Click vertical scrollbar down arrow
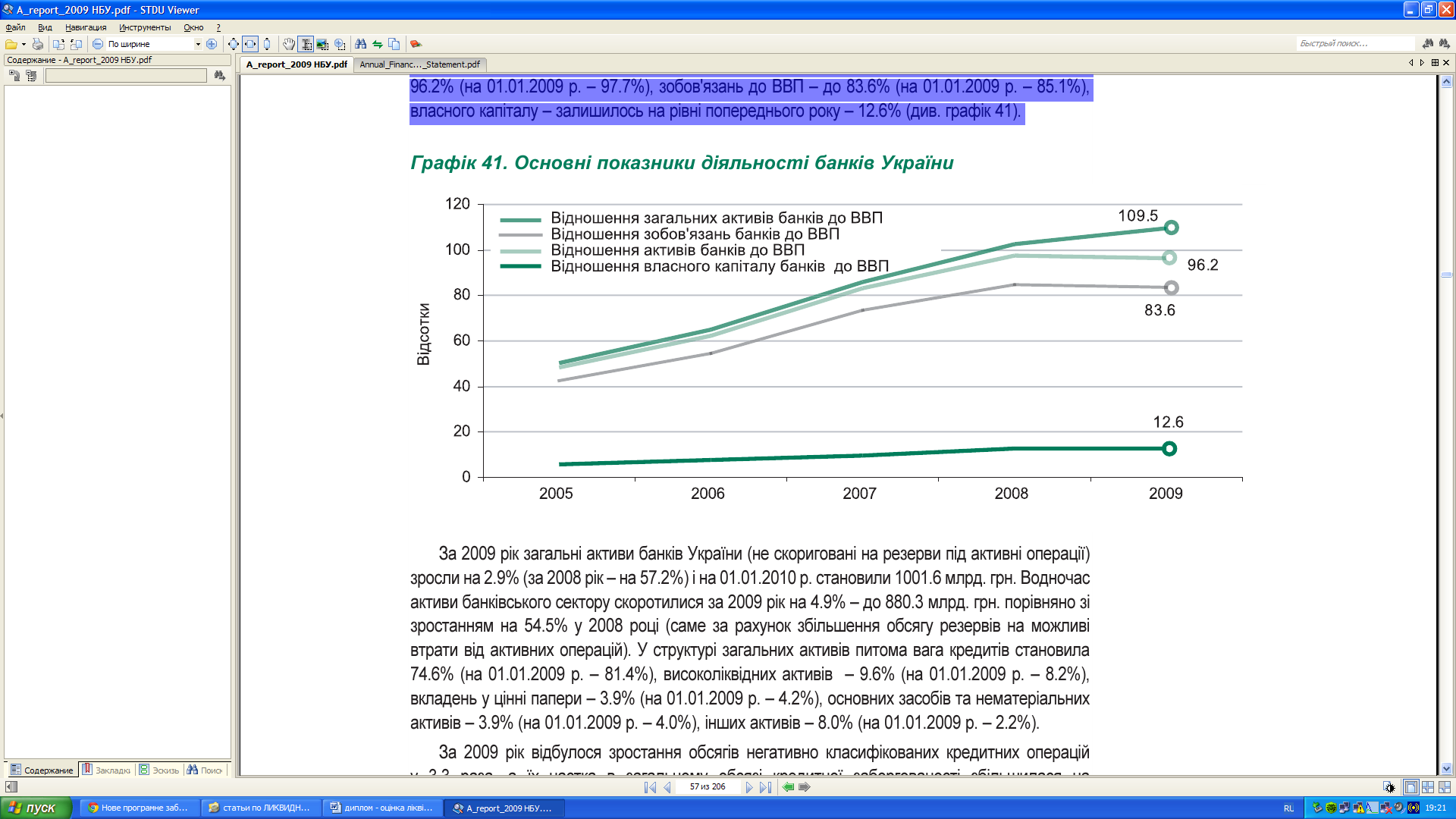Viewport: 1456px width, 819px height. click(1446, 768)
